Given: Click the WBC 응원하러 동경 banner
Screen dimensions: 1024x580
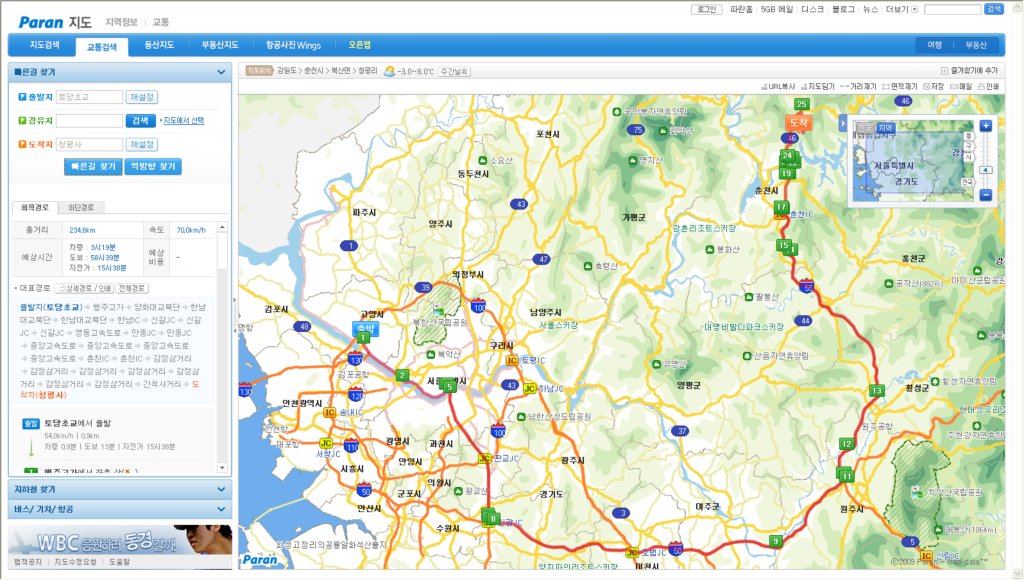Looking at the screenshot, I should (120, 540).
